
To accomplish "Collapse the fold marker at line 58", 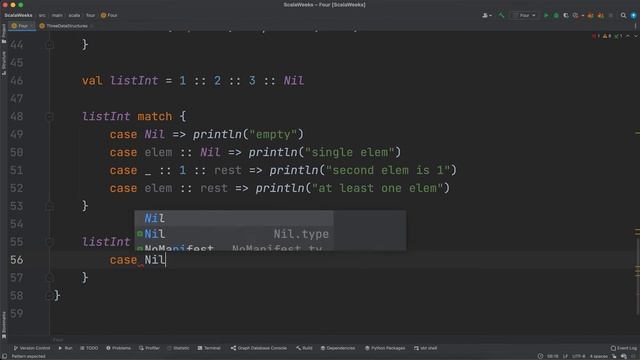I will click(x=49, y=296).
